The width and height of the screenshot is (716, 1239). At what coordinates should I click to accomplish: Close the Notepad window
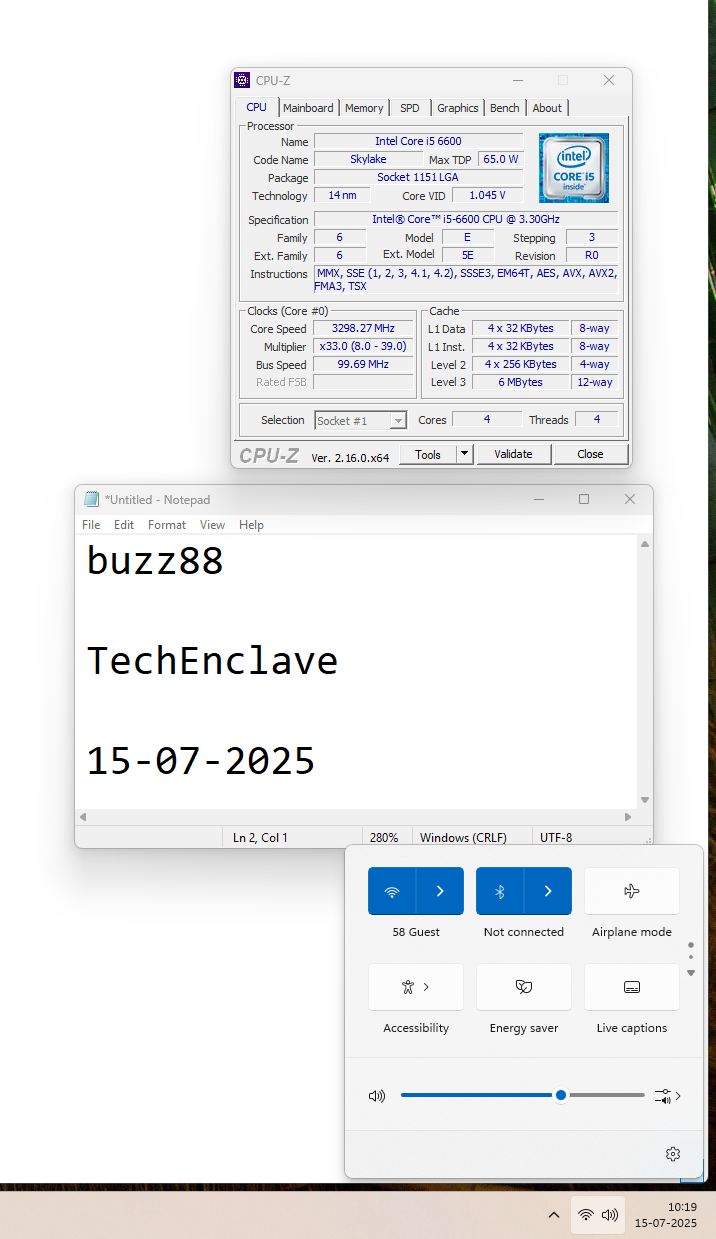(x=630, y=499)
